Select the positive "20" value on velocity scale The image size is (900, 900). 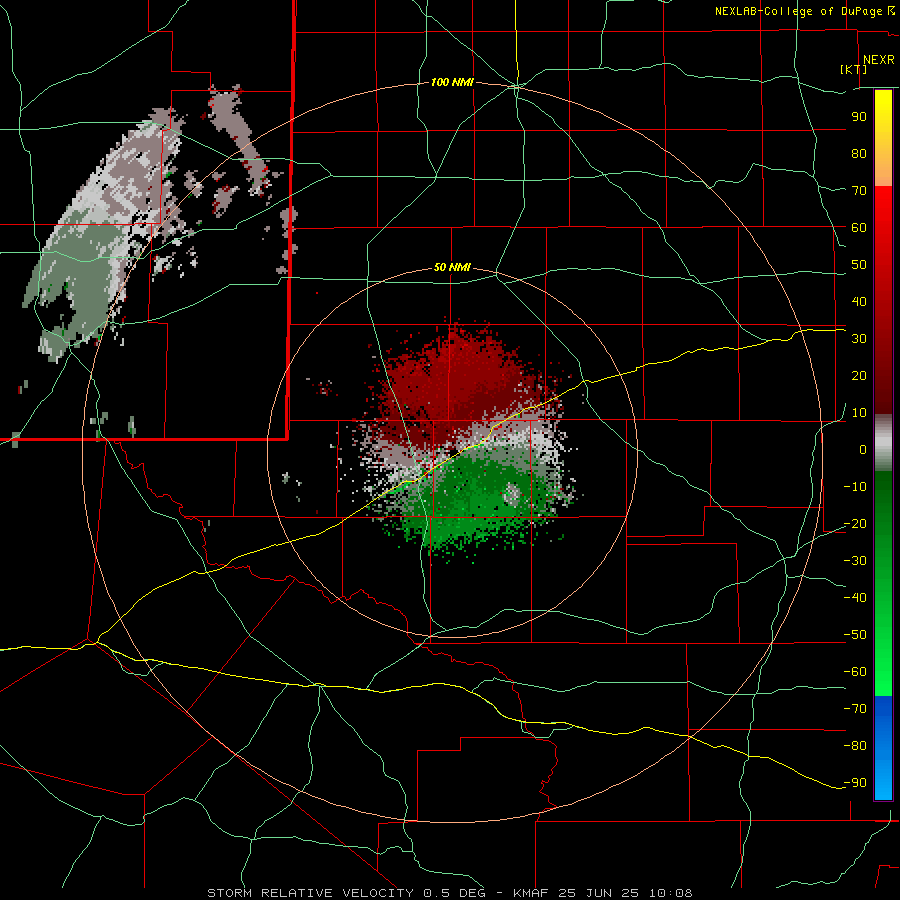tap(859, 376)
